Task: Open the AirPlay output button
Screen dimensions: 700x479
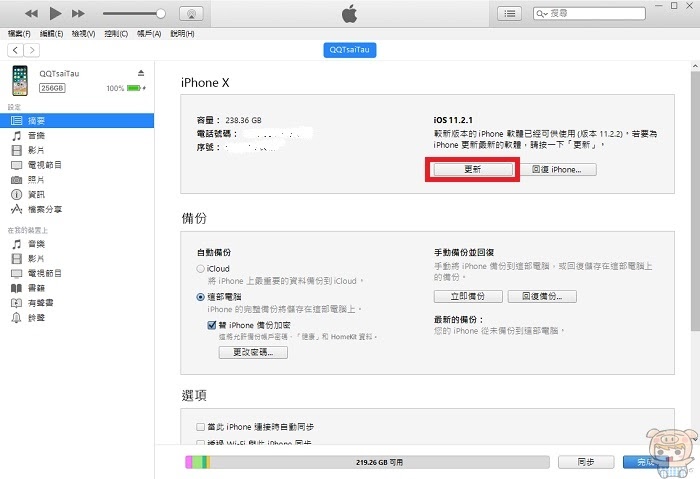Action: (x=191, y=14)
